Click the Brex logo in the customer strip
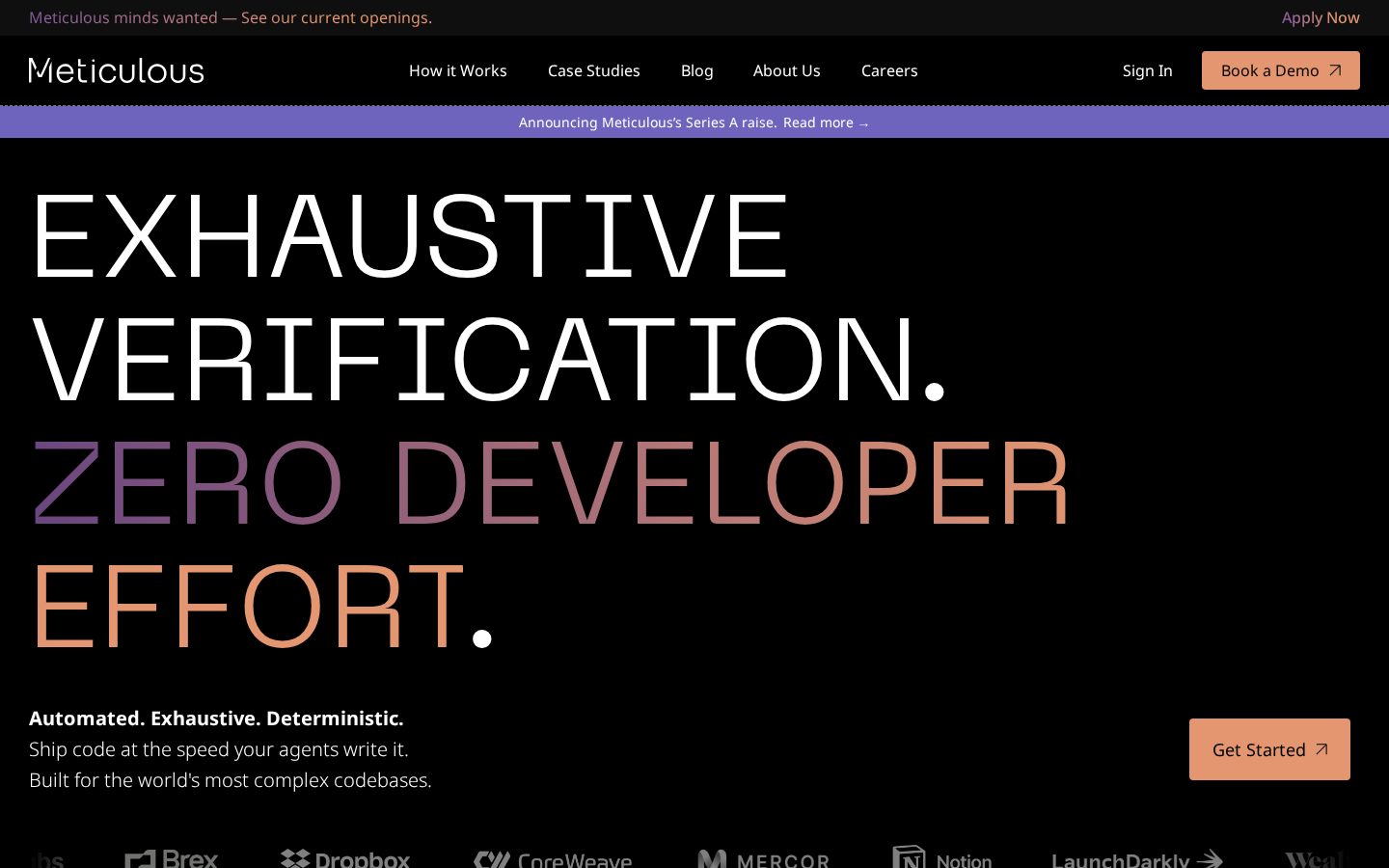 coord(172,858)
